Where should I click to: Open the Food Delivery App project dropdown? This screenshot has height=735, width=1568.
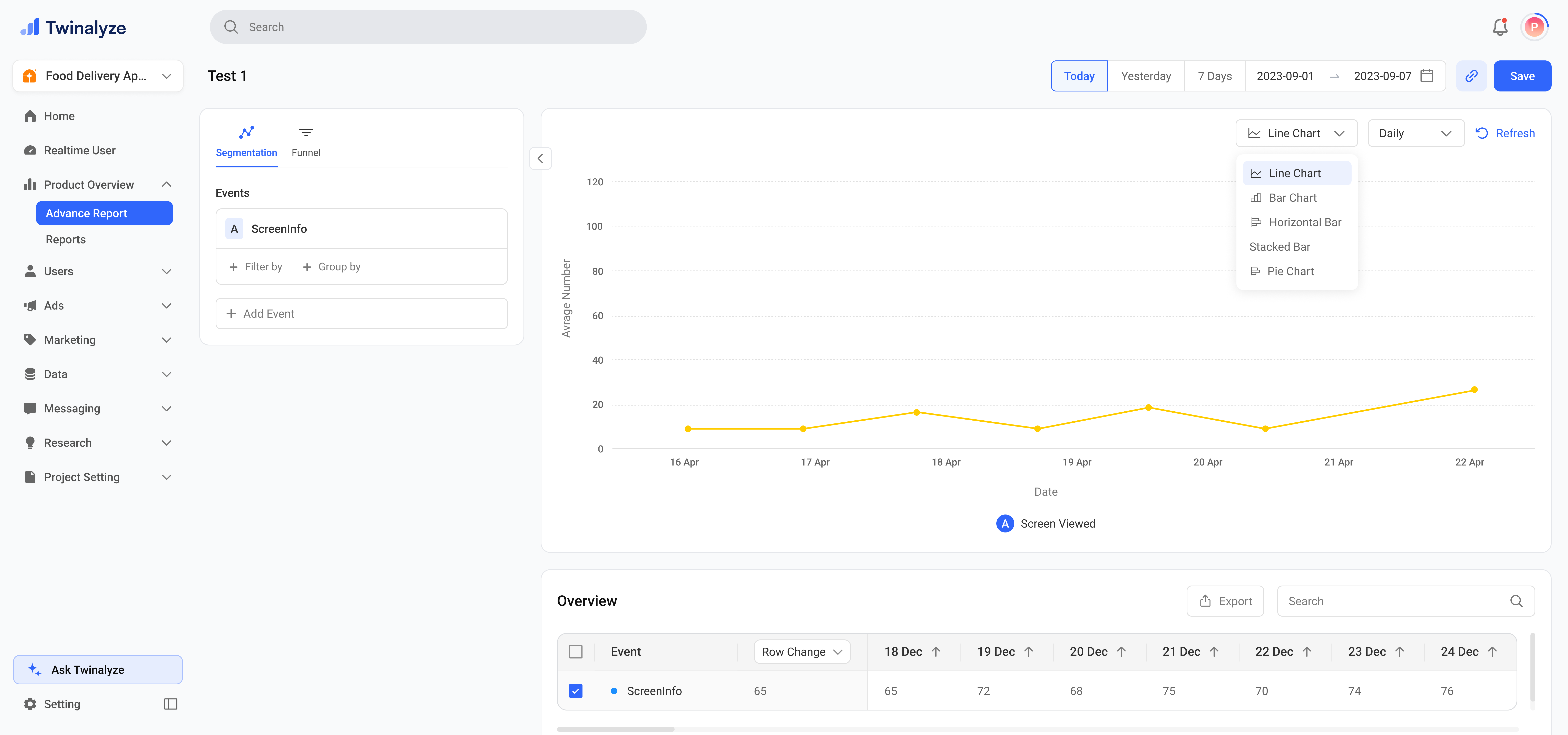pyautogui.click(x=98, y=76)
